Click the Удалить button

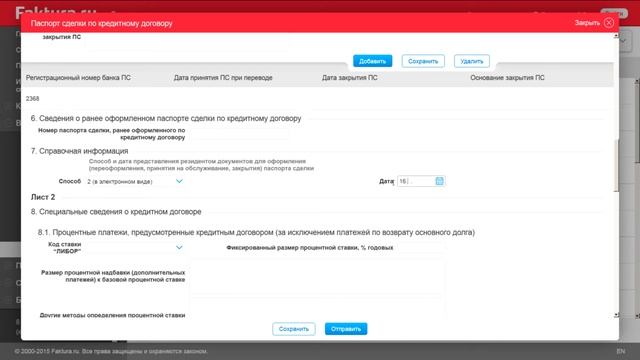[x=471, y=61]
